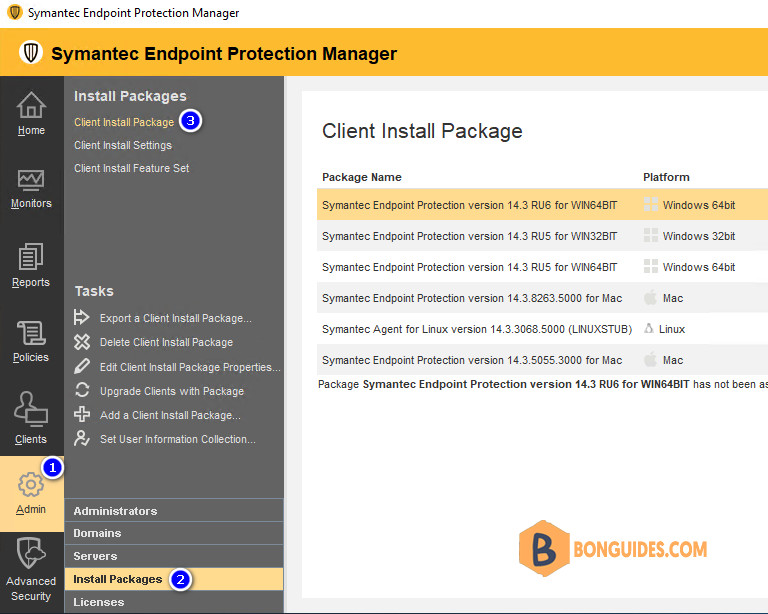The height and width of the screenshot is (614, 768).
Task: Click the Clients label in sidebar
Action: coord(31,439)
